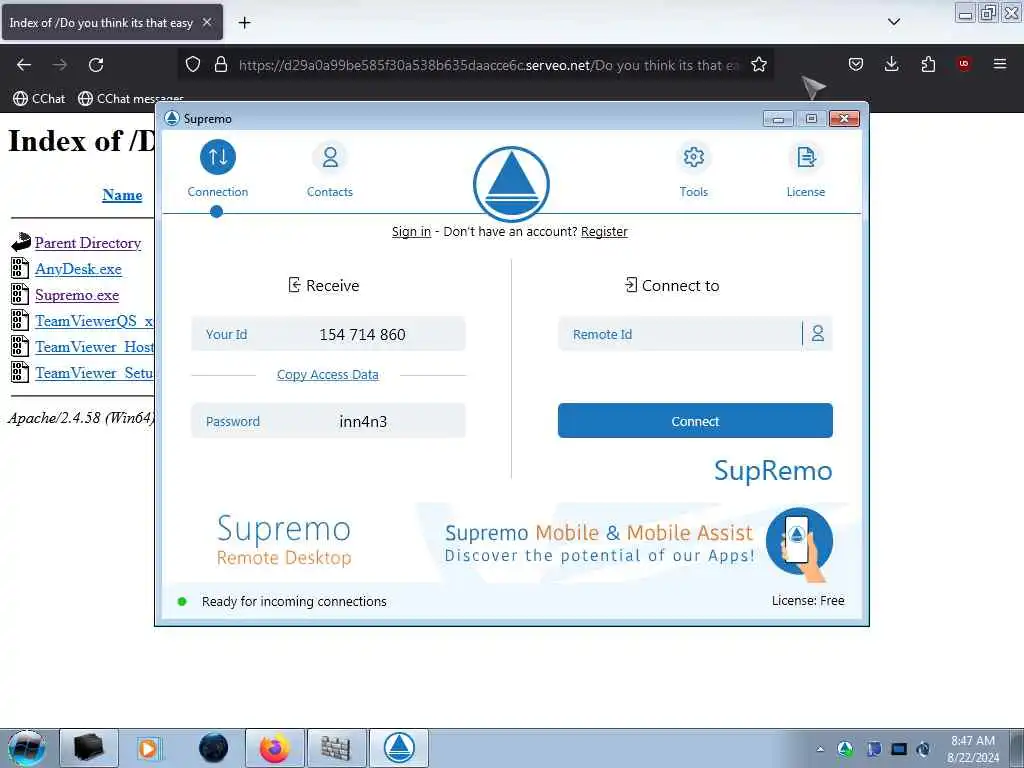Viewport: 1024px width, 768px height.
Task: Switch to Supremo in the taskbar
Action: 399,748
